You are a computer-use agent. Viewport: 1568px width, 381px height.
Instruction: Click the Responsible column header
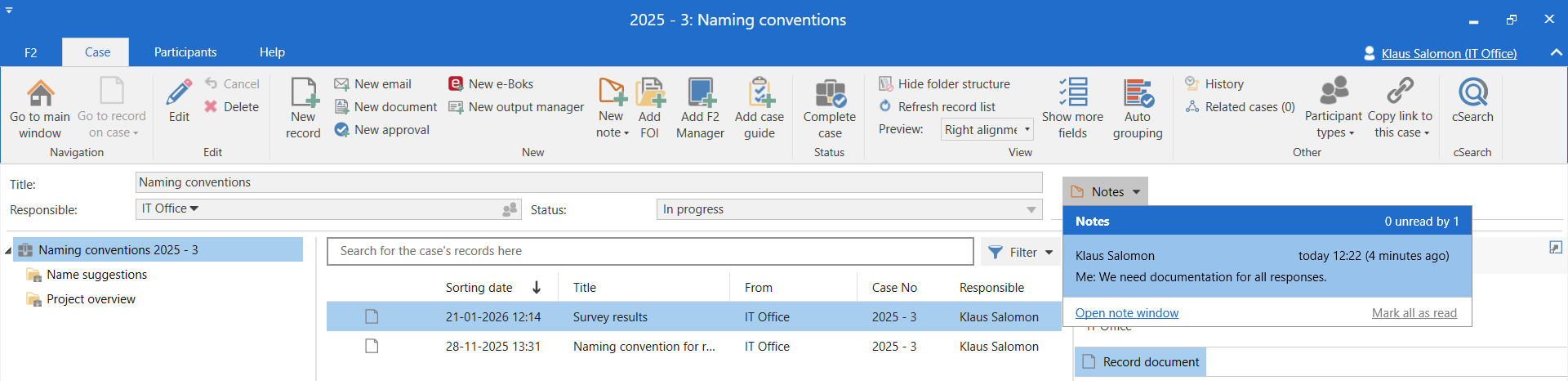[991, 288]
